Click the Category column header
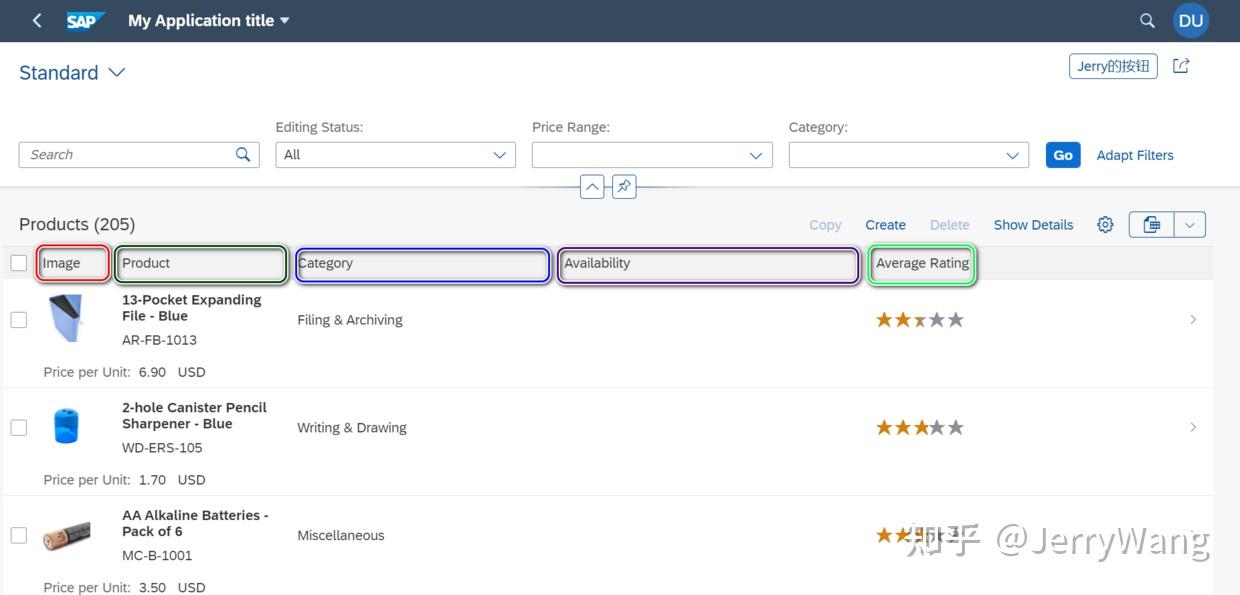 tap(423, 265)
